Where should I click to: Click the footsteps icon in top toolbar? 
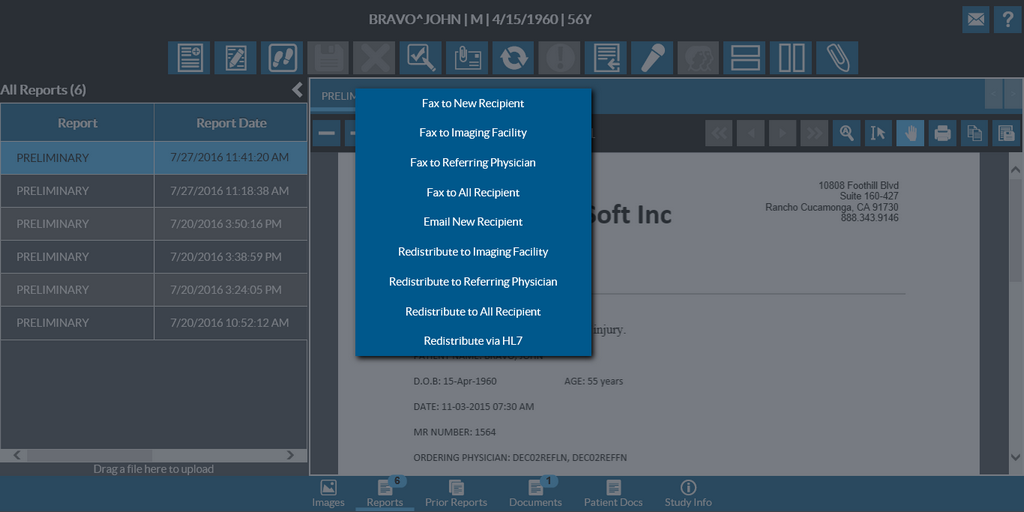point(282,58)
